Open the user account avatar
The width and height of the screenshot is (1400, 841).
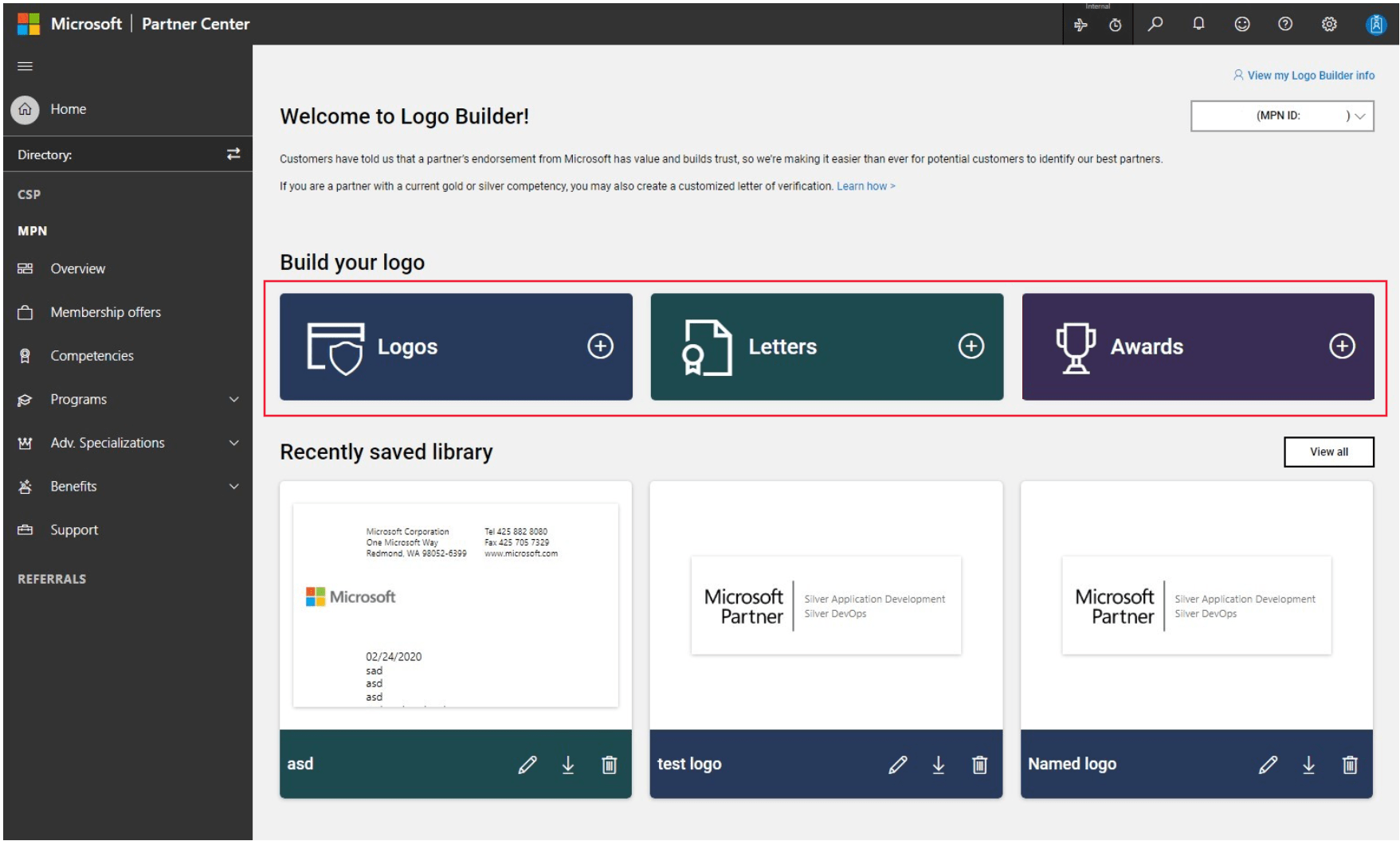click(1376, 25)
